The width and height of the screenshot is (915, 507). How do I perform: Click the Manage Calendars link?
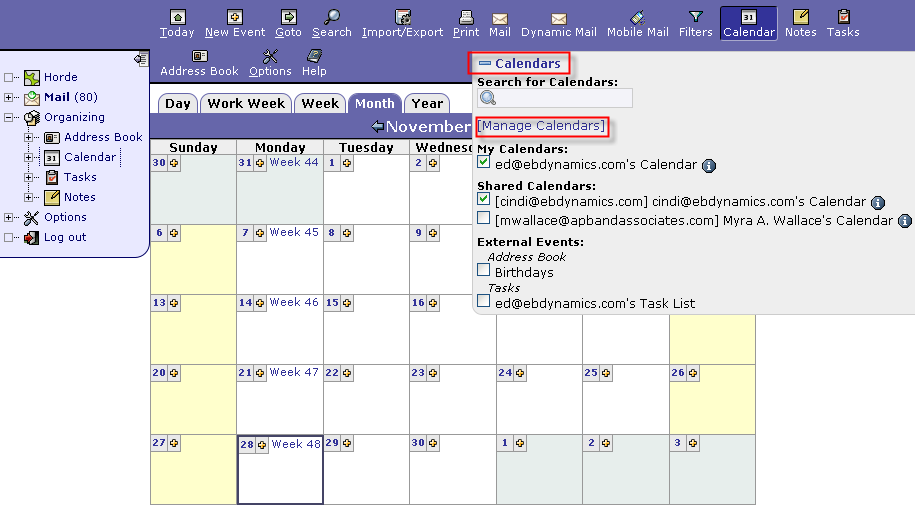click(x=542, y=126)
